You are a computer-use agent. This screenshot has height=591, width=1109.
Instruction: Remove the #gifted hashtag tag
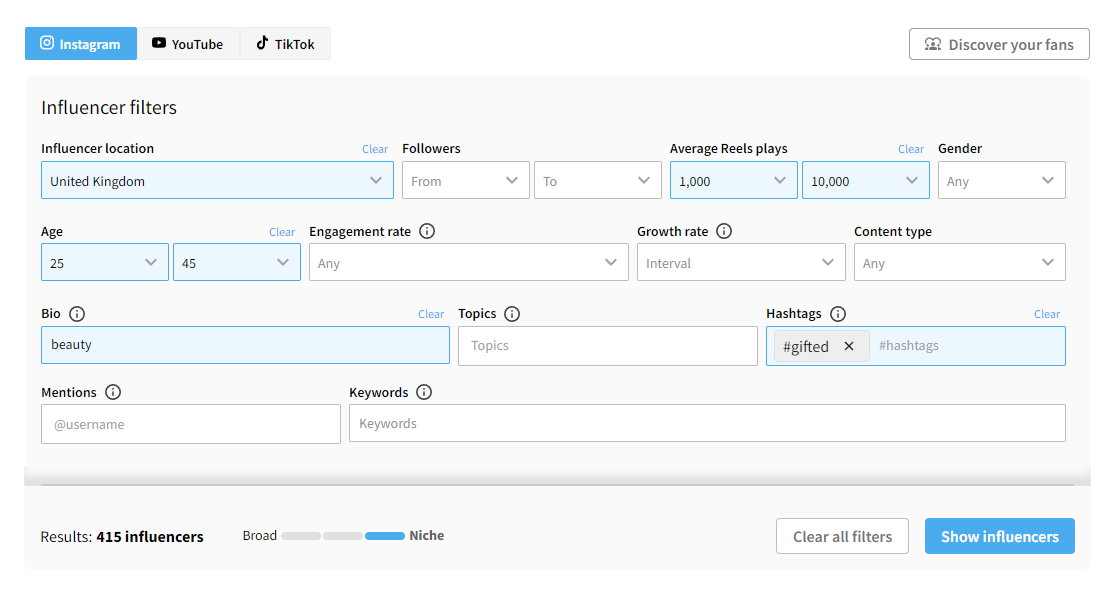pos(849,346)
